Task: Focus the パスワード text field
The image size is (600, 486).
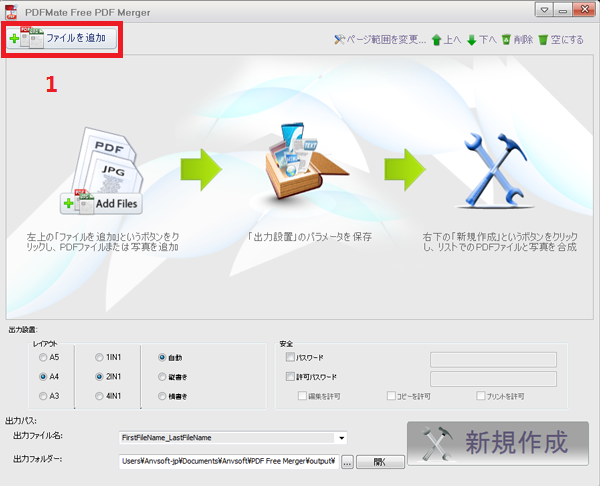Action: (493, 360)
